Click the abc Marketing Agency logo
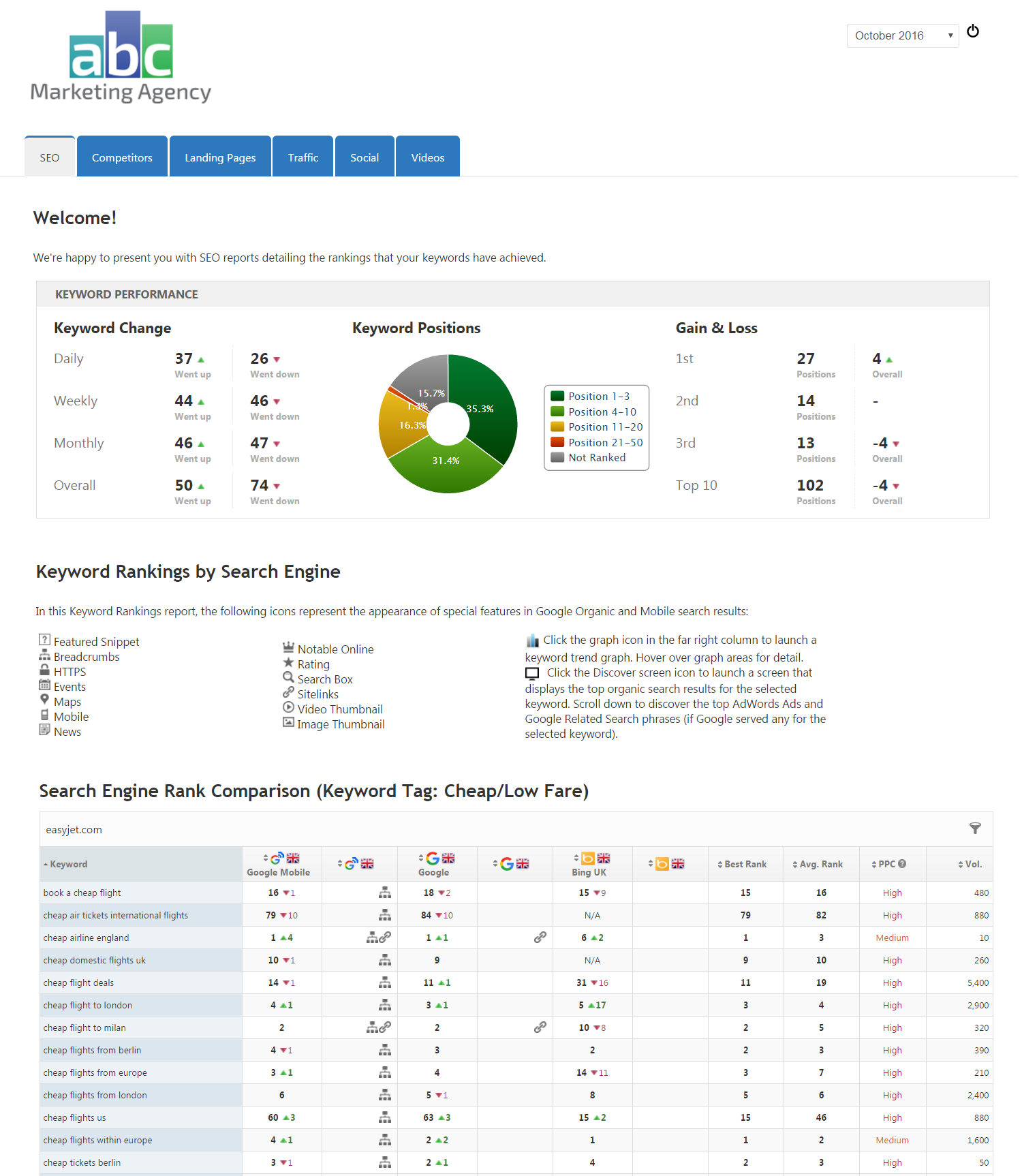 [121, 57]
